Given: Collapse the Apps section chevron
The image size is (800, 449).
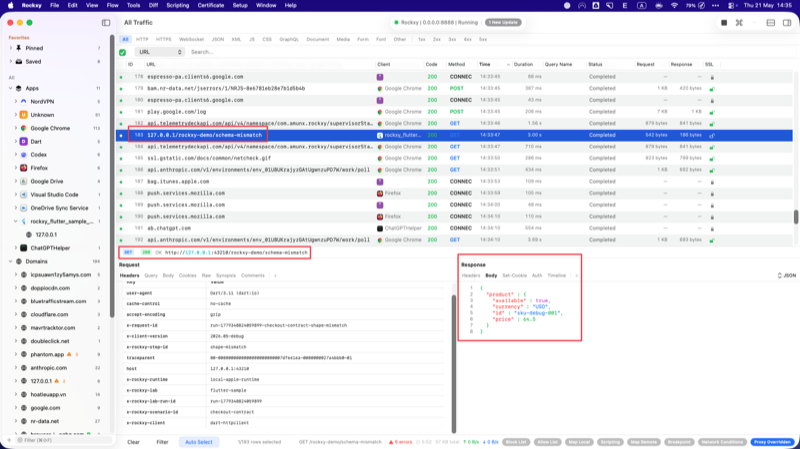Looking at the screenshot, I should click(x=11, y=88).
